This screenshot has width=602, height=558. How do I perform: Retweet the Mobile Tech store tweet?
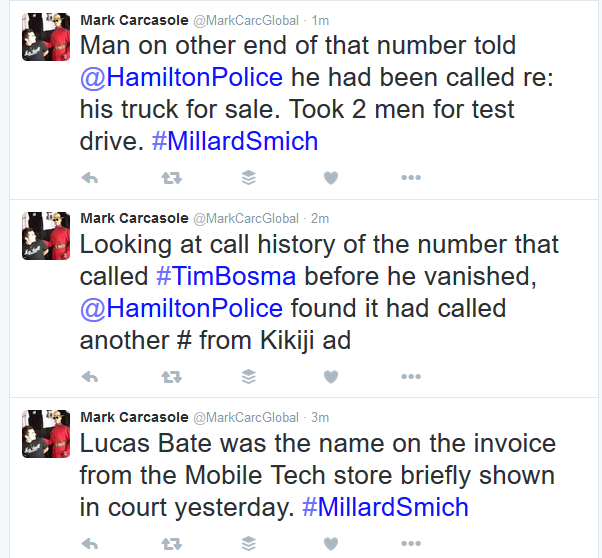pyautogui.click(x=170, y=544)
